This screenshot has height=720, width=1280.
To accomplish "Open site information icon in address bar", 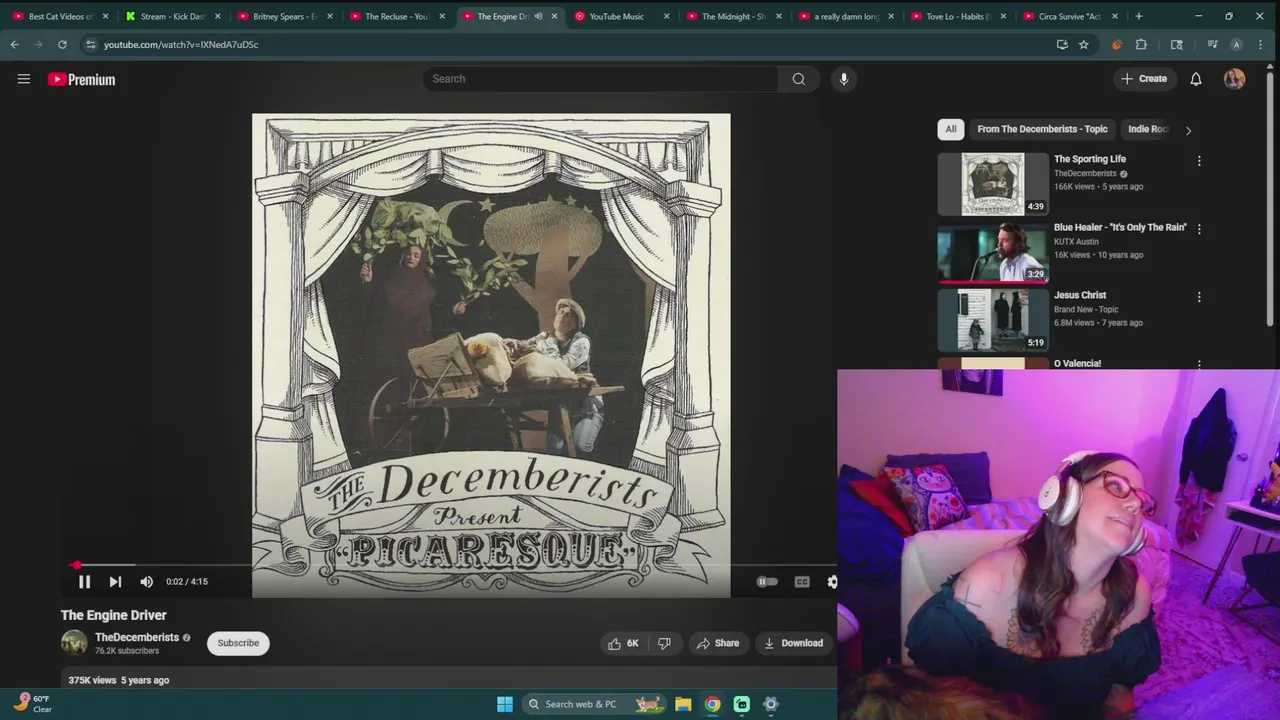I will point(91,44).
